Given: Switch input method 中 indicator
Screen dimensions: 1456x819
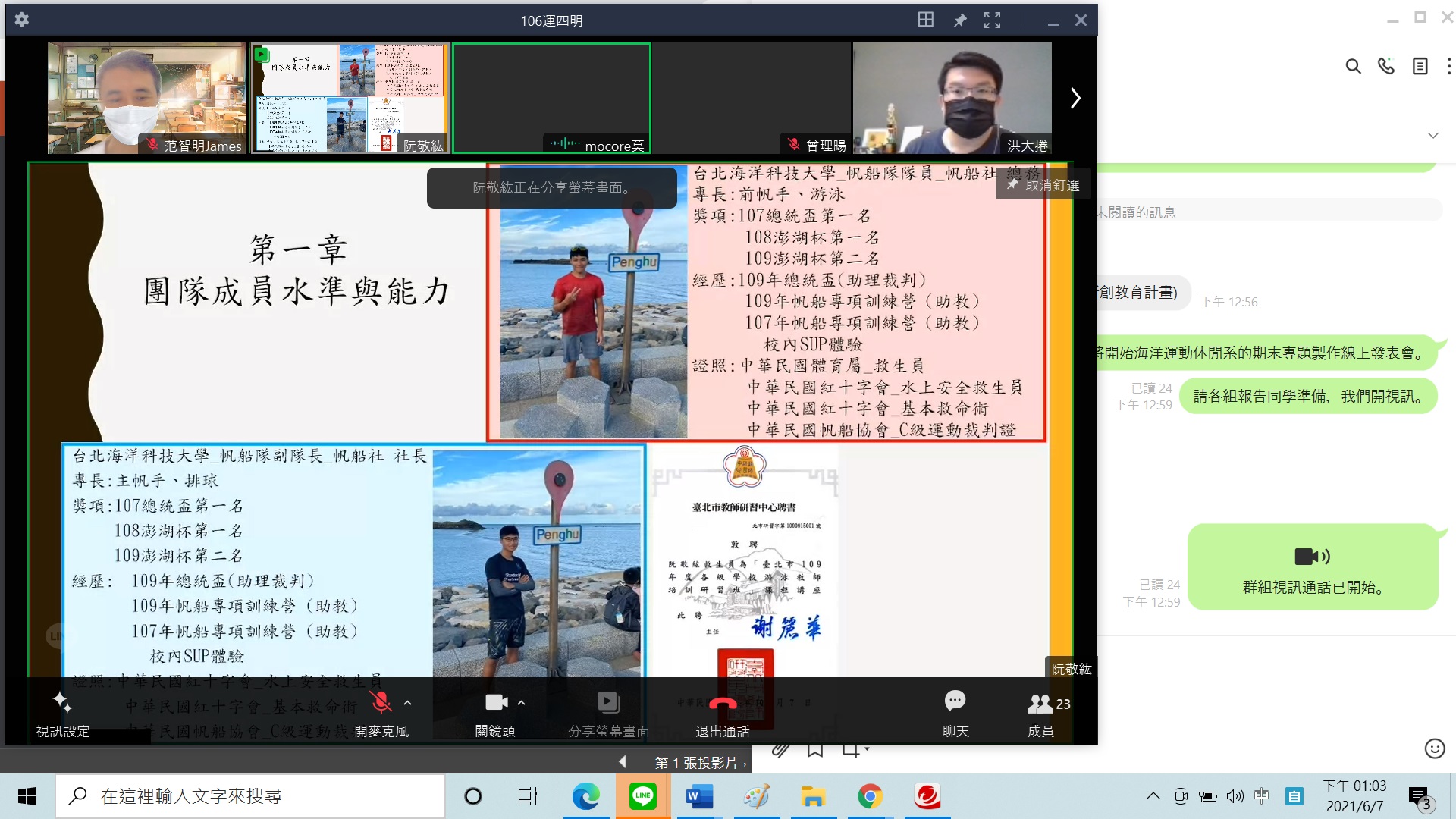Looking at the screenshot, I should [1262, 795].
